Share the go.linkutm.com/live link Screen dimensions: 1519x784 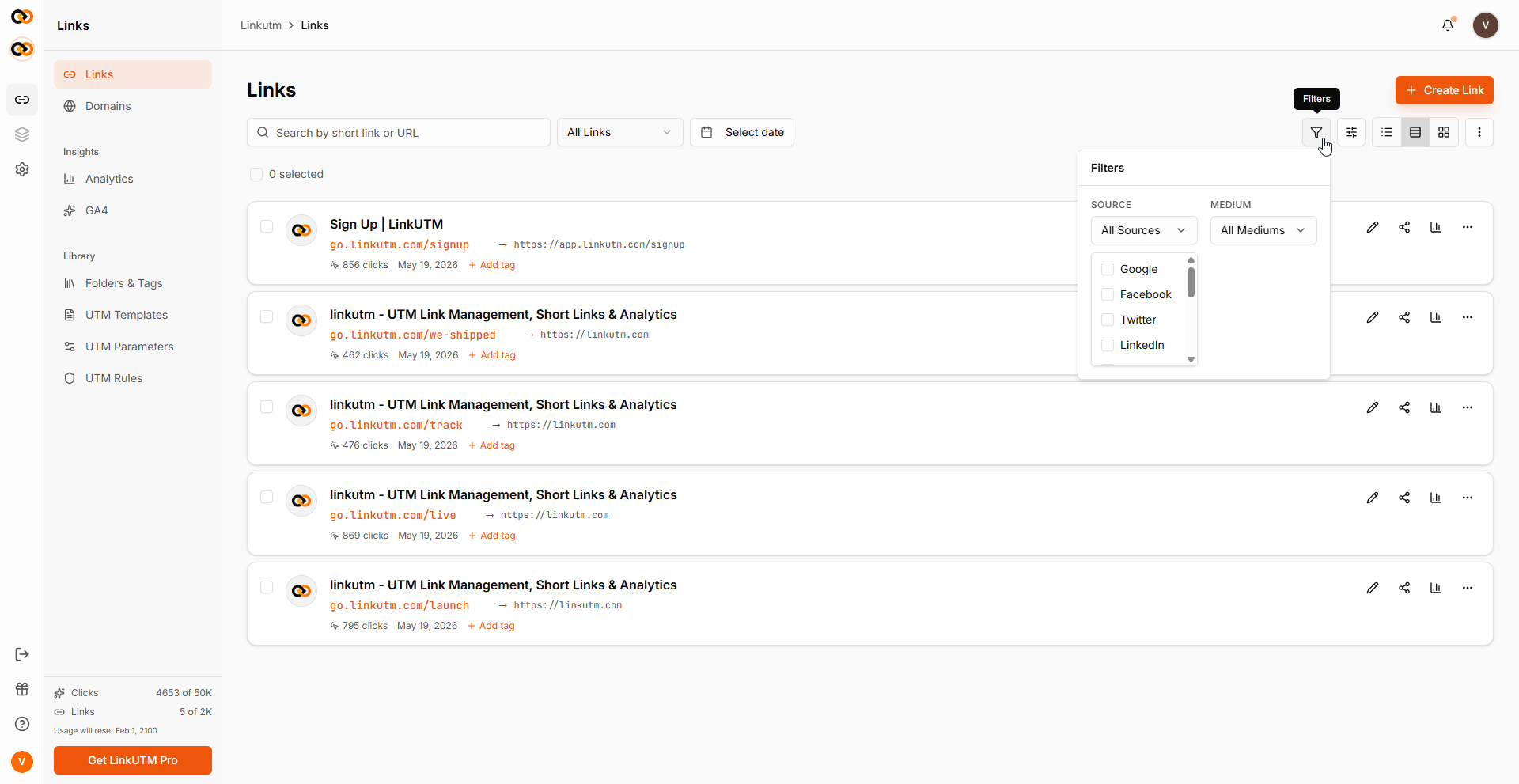(1404, 498)
